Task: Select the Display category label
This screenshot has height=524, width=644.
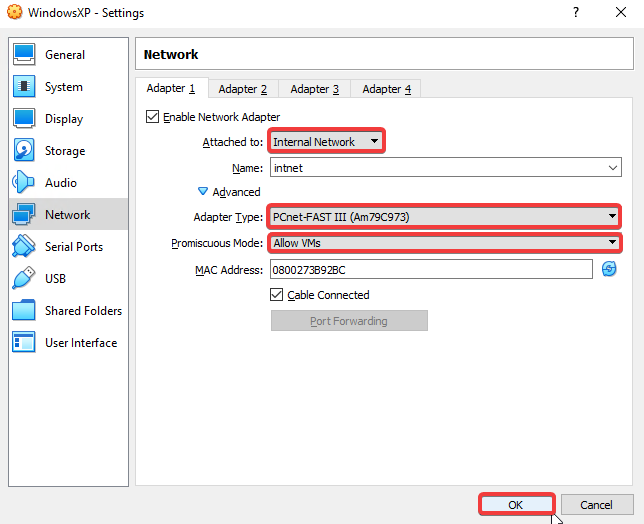Action: pyautogui.click(x=64, y=119)
